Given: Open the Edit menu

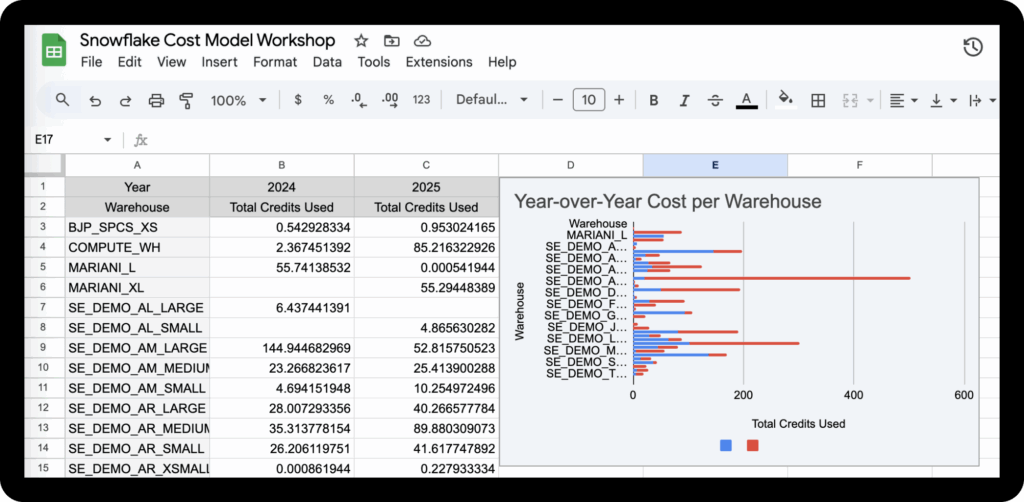Looking at the screenshot, I should pos(129,62).
